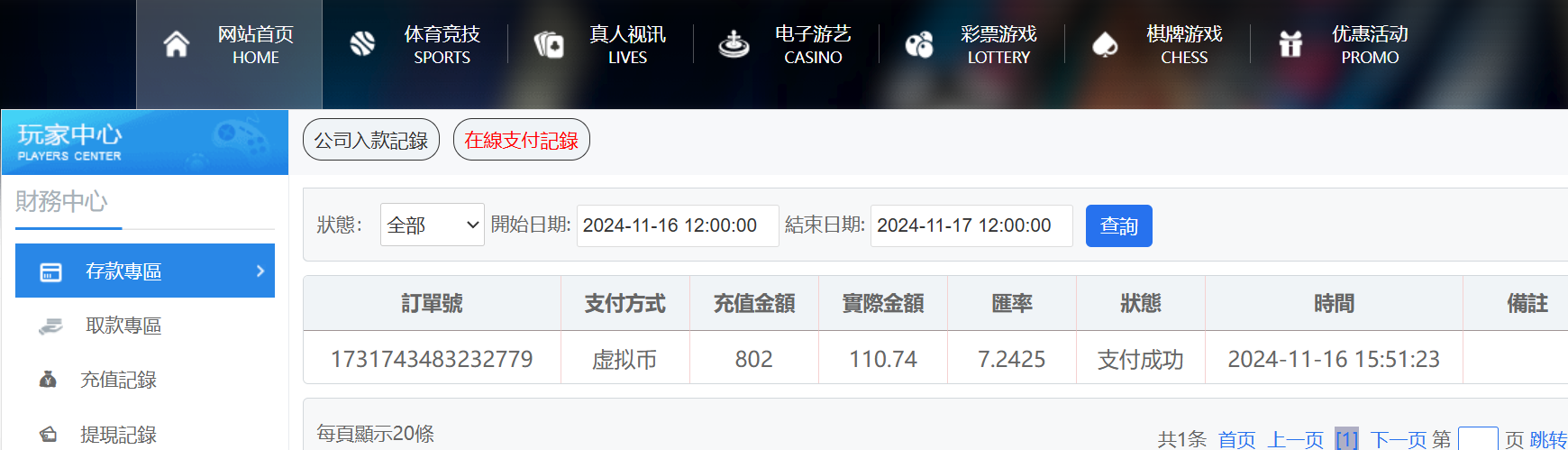Viewport: 1568px width, 450px height.
Task: Select 取款專區 in the sidebar
Action: point(145,326)
